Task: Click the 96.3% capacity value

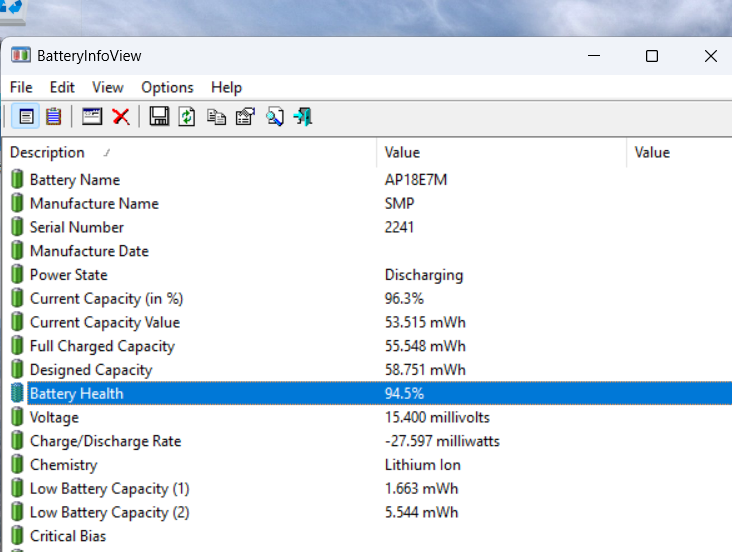Action: coord(404,299)
